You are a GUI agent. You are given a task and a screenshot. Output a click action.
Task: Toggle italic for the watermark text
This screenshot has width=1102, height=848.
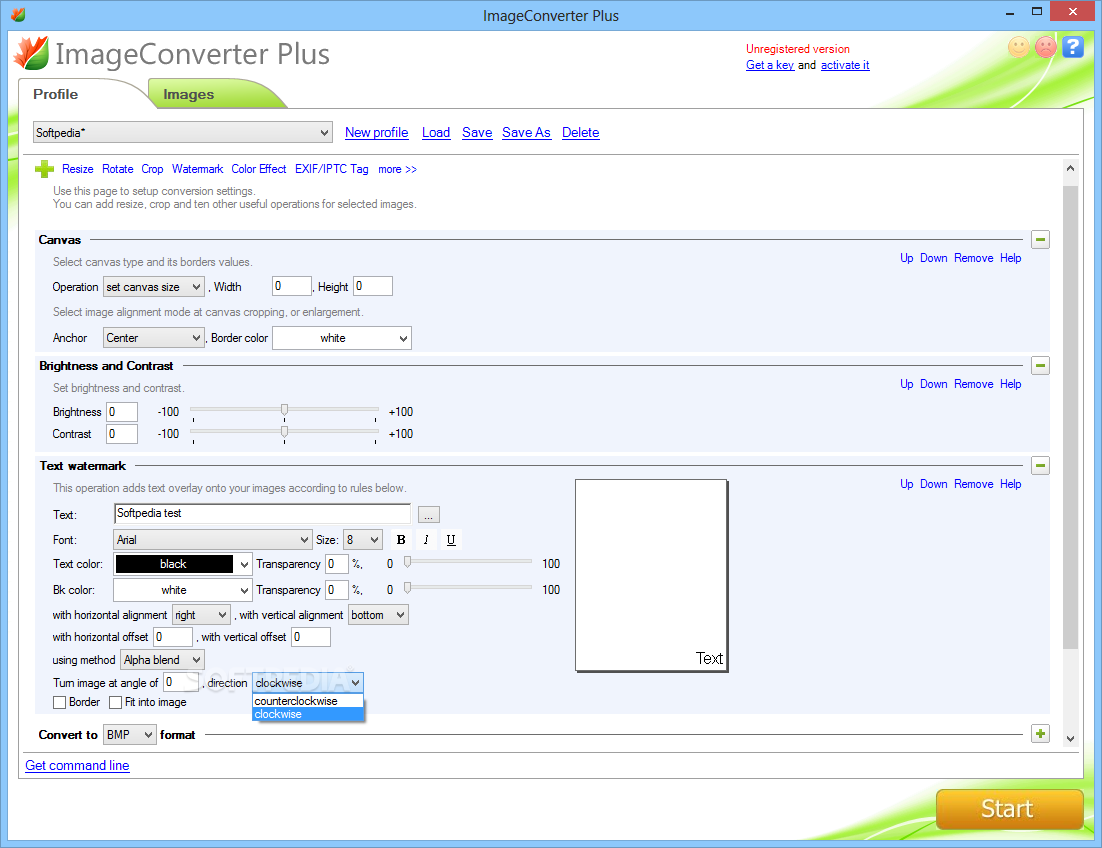tap(426, 540)
